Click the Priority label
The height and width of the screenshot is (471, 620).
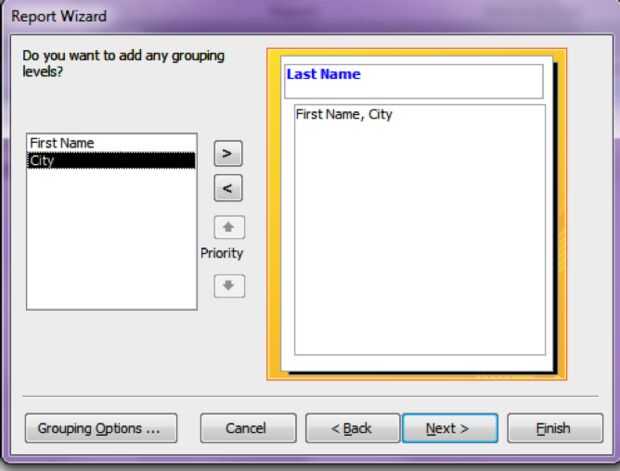pyautogui.click(x=221, y=253)
